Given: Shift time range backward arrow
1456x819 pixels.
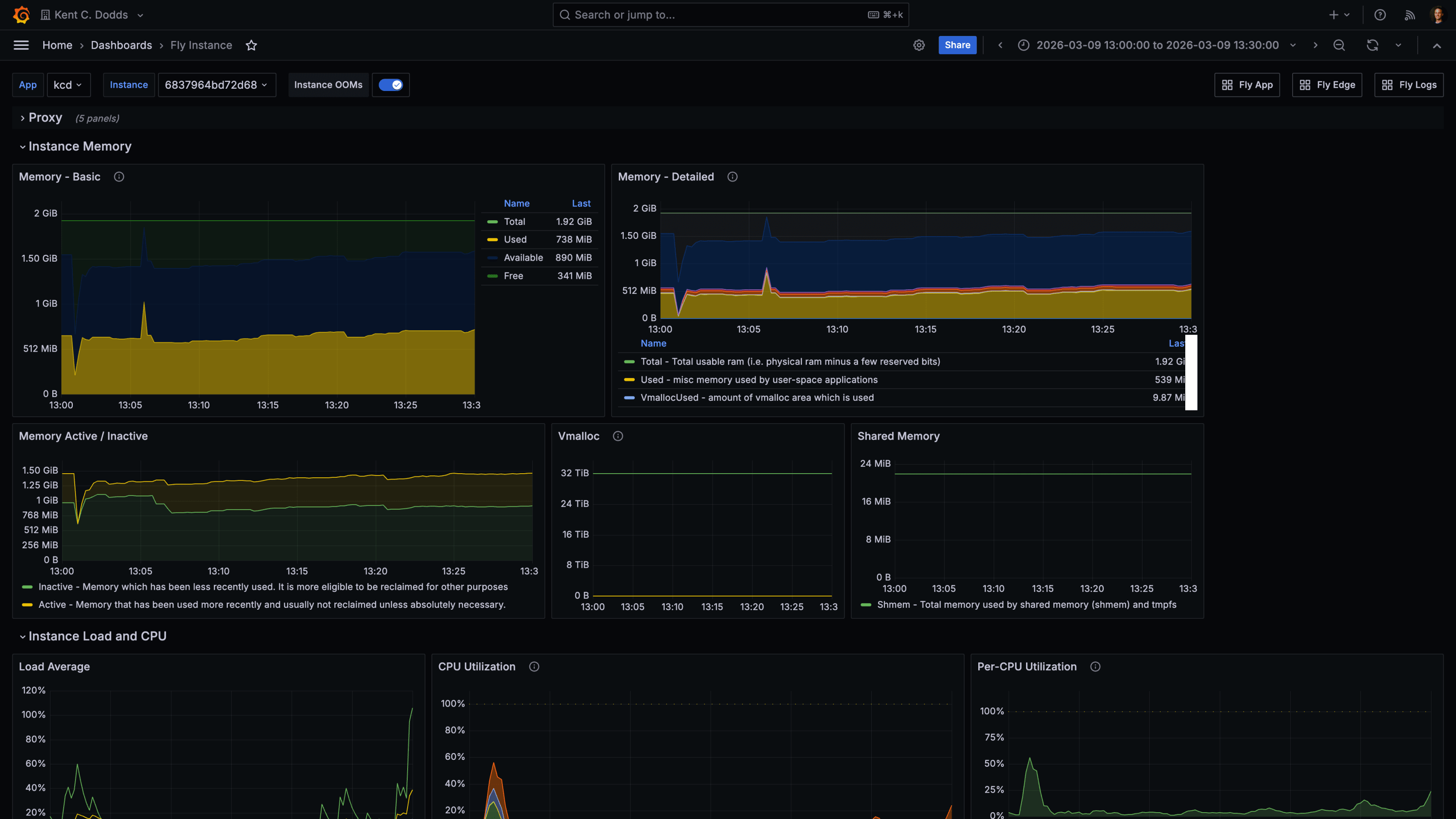Looking at the screenshot, I should 1000,45.
